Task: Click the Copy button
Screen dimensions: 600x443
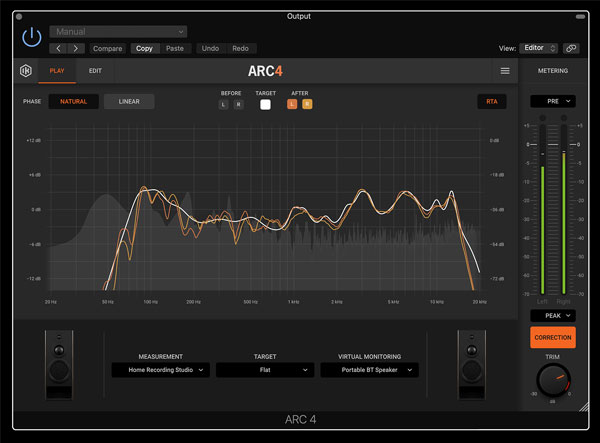Action: (x=144, y=49)
